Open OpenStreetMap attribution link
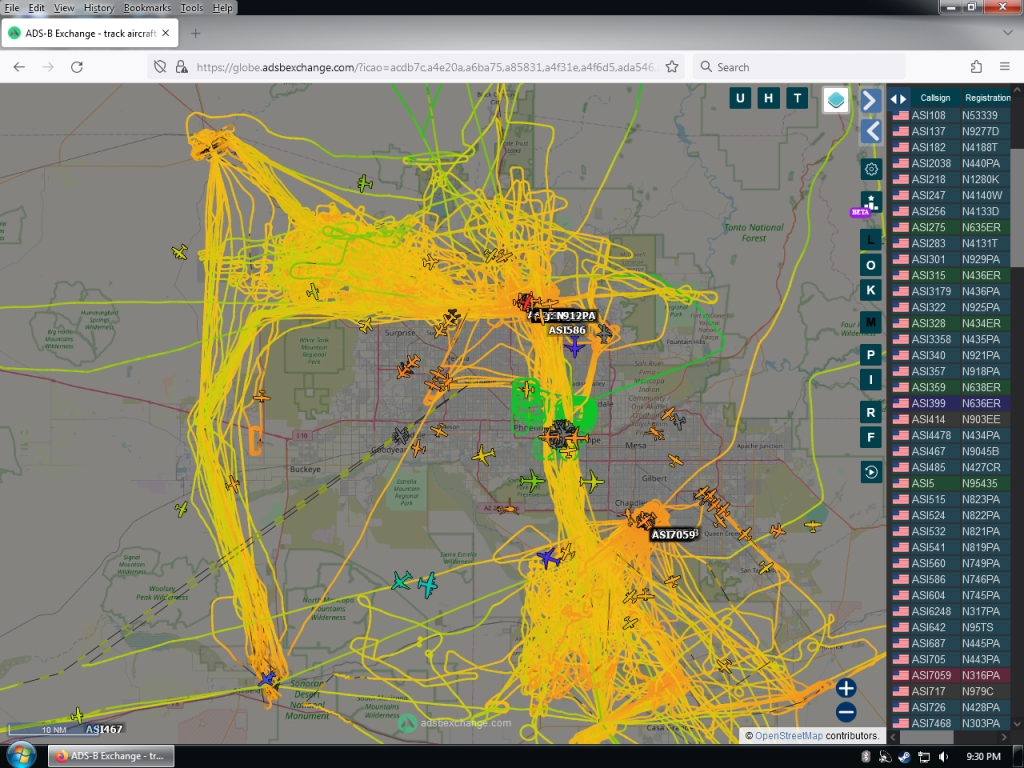 point(788,735)
